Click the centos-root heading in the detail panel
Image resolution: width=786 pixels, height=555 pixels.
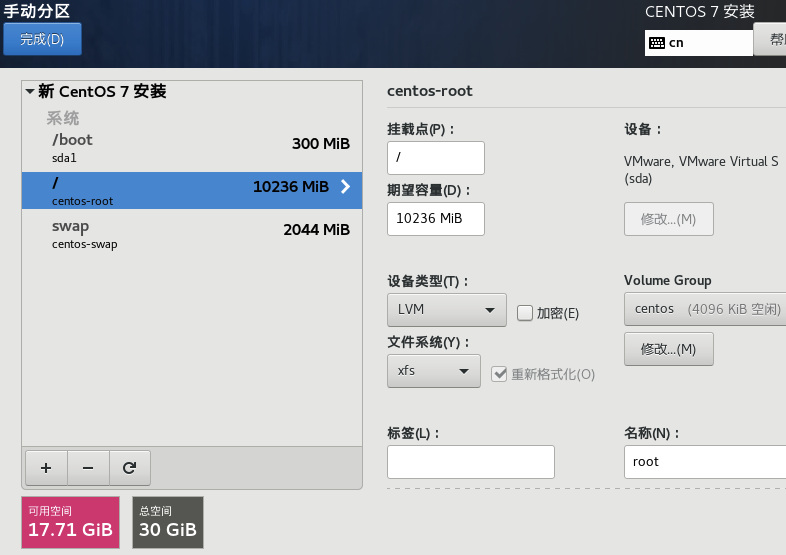click(430, 91)
